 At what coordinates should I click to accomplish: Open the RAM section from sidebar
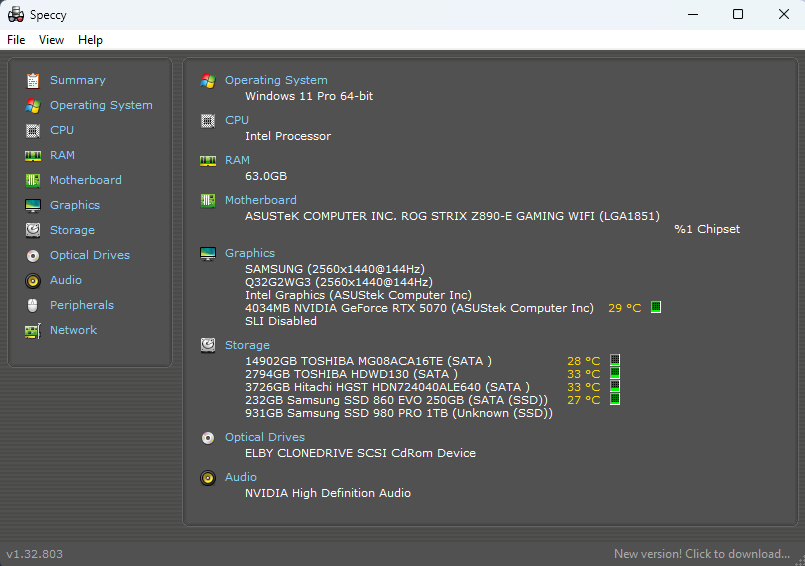pyautogui.click(x=62, y=155)
